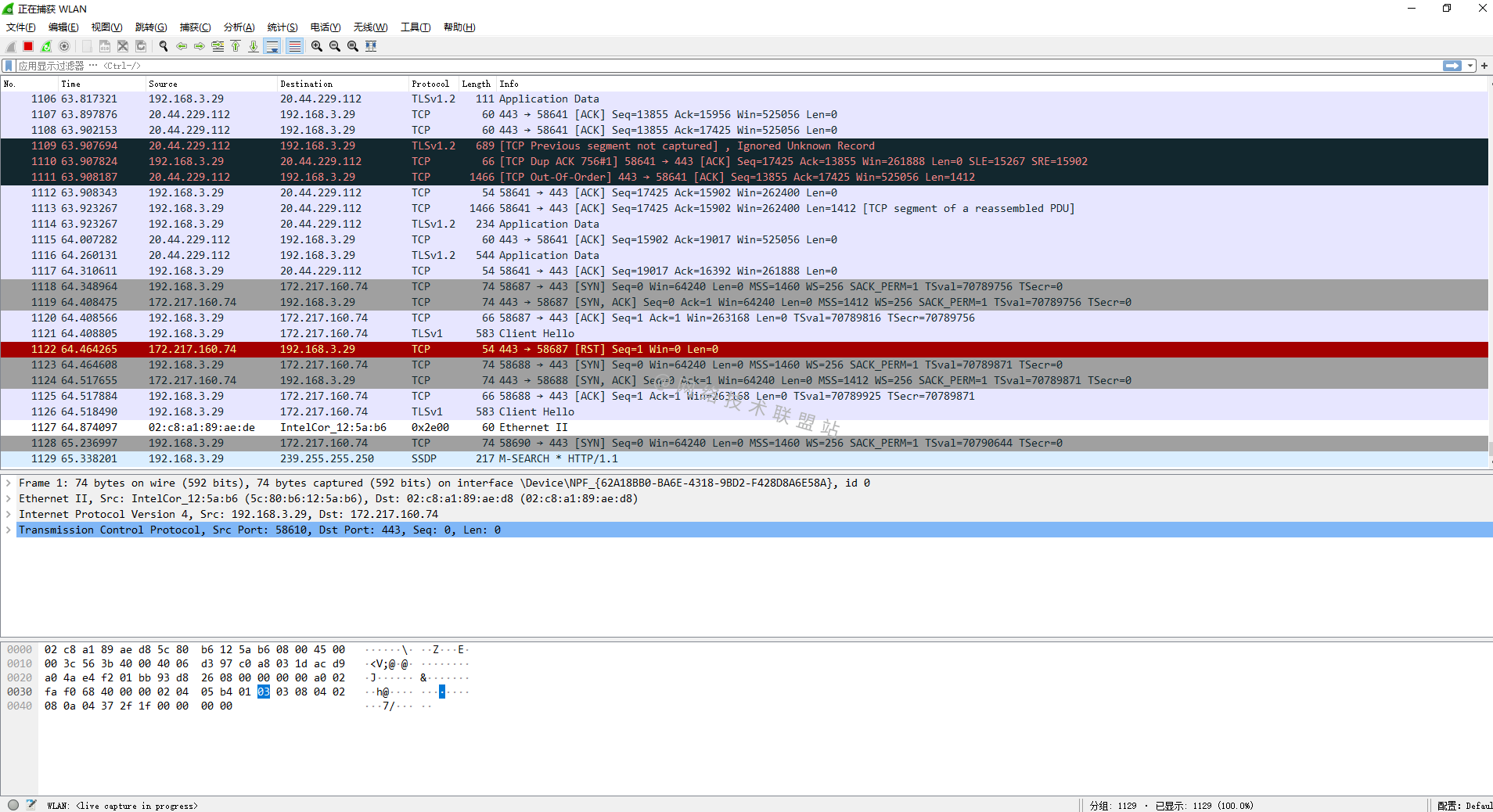Viewport: 1493px width, 812px height.
Task: Apply the display filter arrow button
Action: 1452,66
